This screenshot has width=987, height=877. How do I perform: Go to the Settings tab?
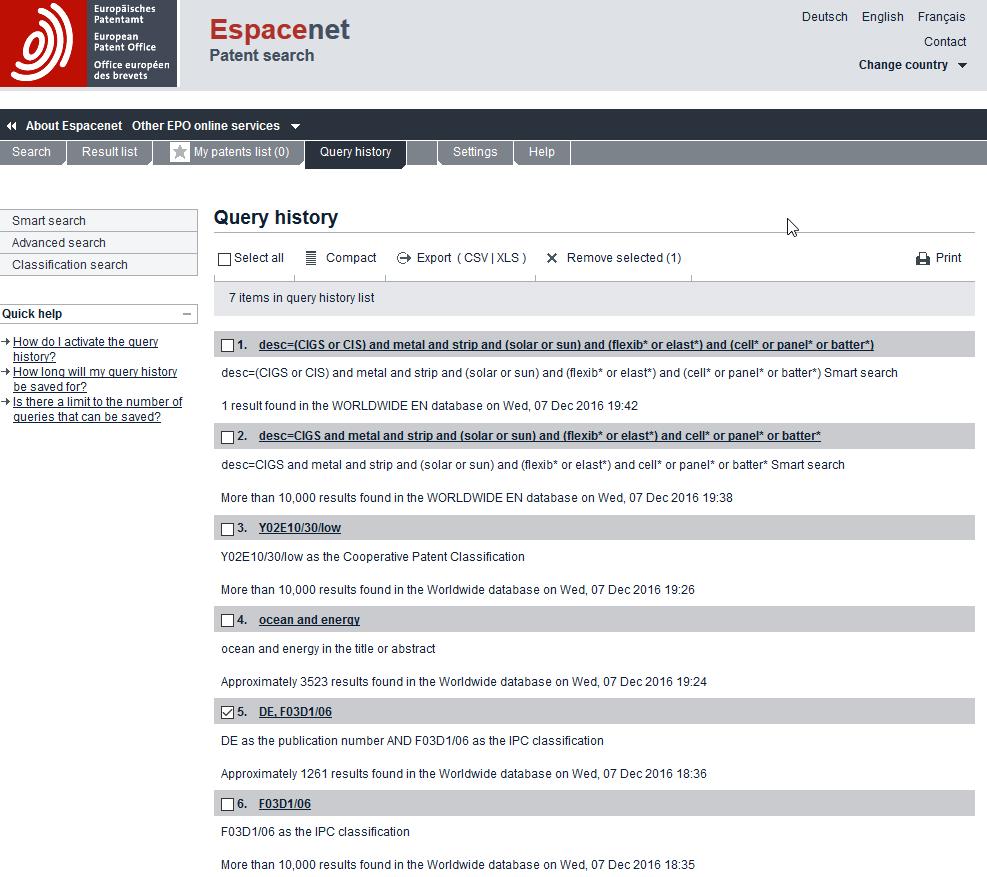[x=475, y=152]
